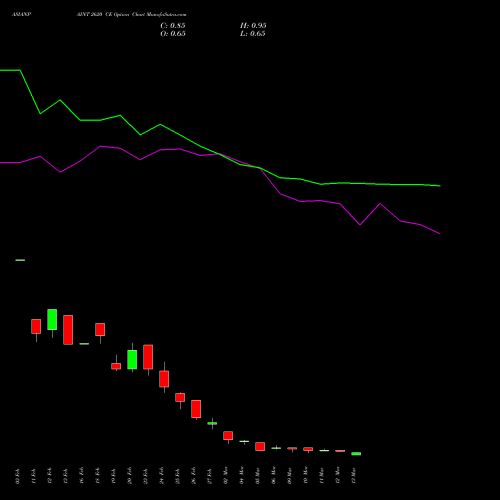Click the 09 Mar date label
The width and height of the screenshot is (500, 500).
[289, 476]
